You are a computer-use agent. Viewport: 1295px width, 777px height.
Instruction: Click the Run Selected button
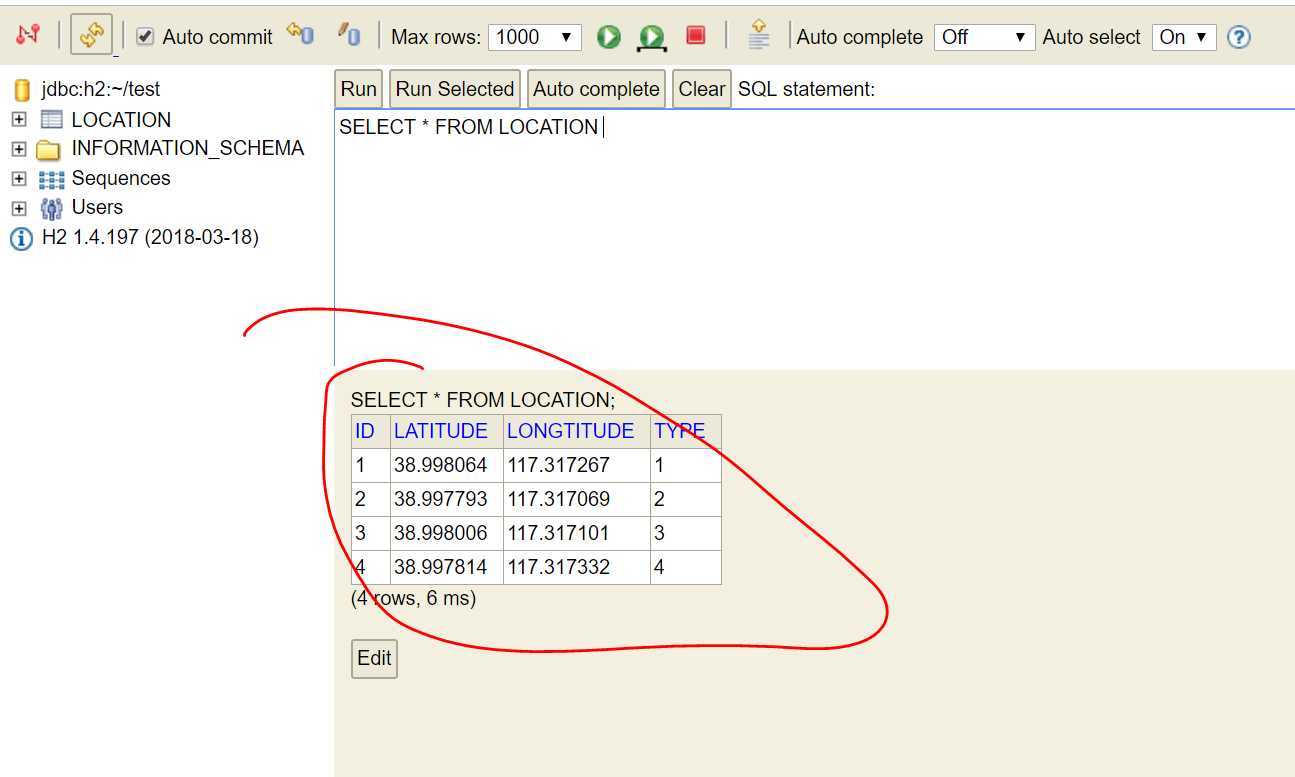(x=455, y=89)
